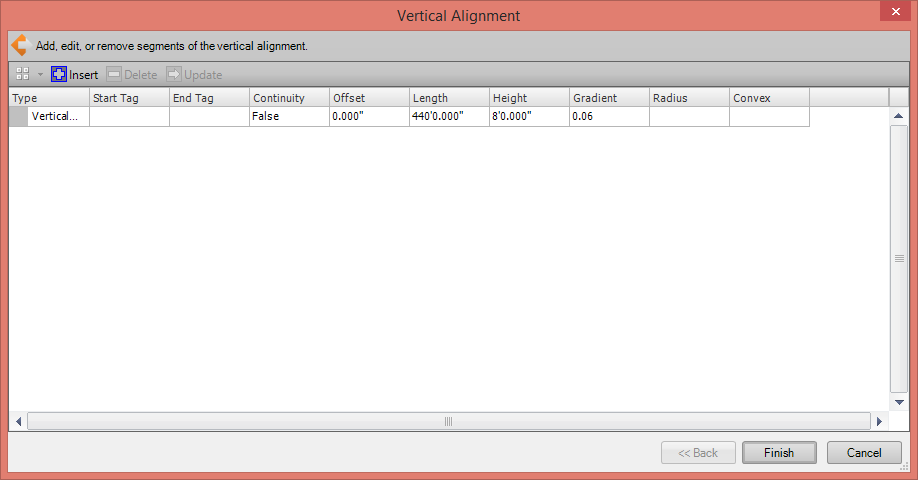Click the empty End Tag cell
This screenshot has height=480, width=918.
tap(210, 116)
